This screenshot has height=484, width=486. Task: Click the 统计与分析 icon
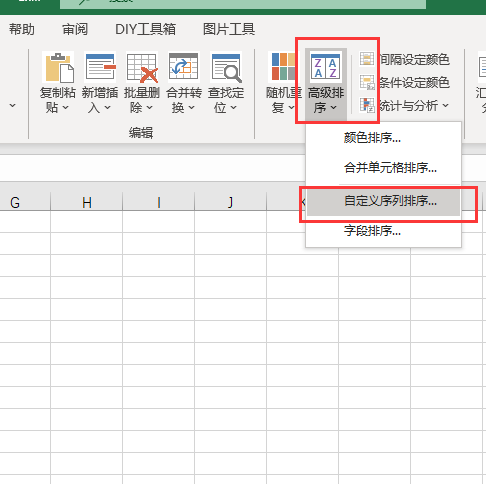pos(367,105)
